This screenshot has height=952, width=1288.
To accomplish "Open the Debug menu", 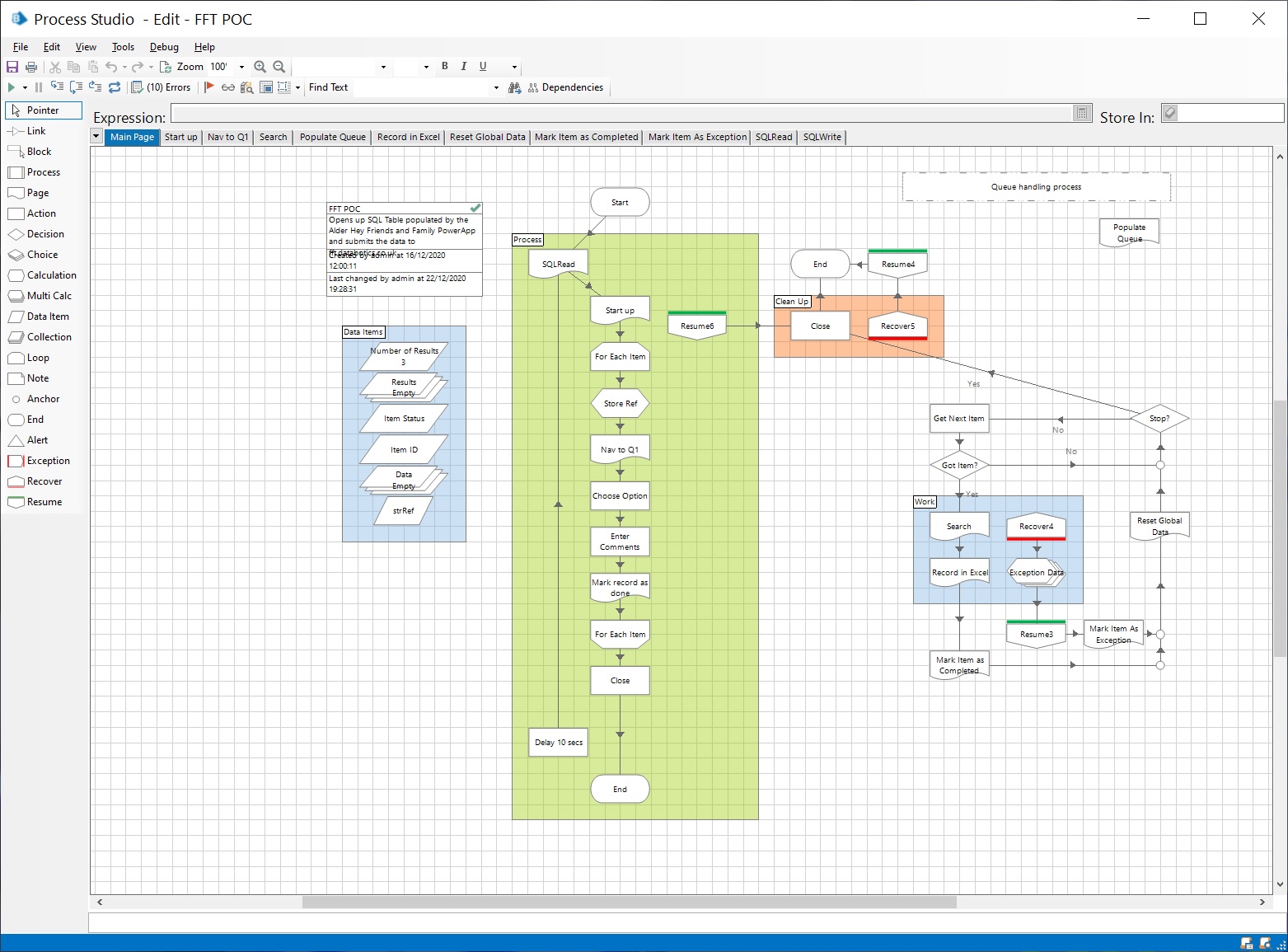I will [164, 47].
